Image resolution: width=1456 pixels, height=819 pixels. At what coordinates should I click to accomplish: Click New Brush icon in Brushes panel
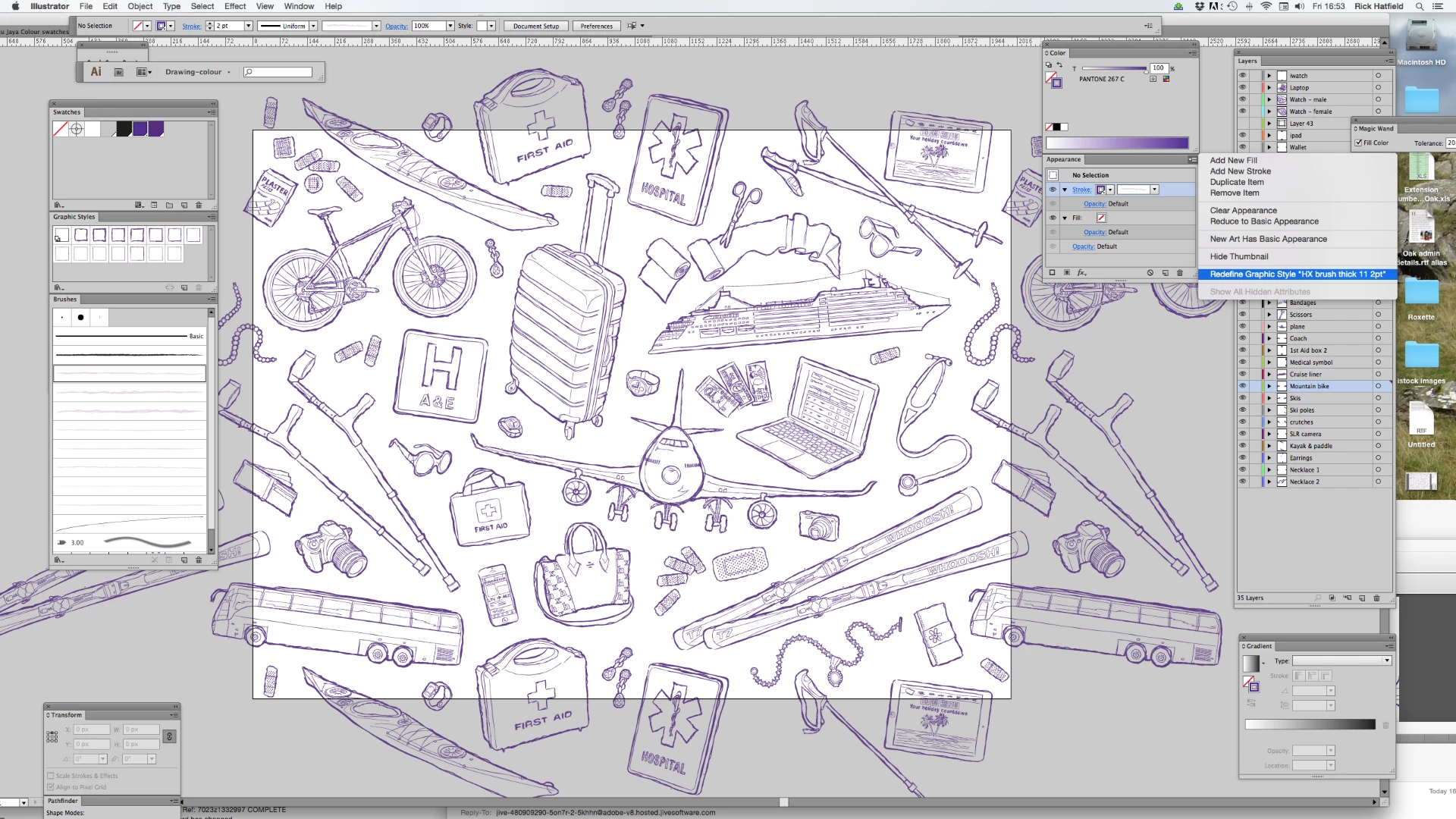(184, 560)
